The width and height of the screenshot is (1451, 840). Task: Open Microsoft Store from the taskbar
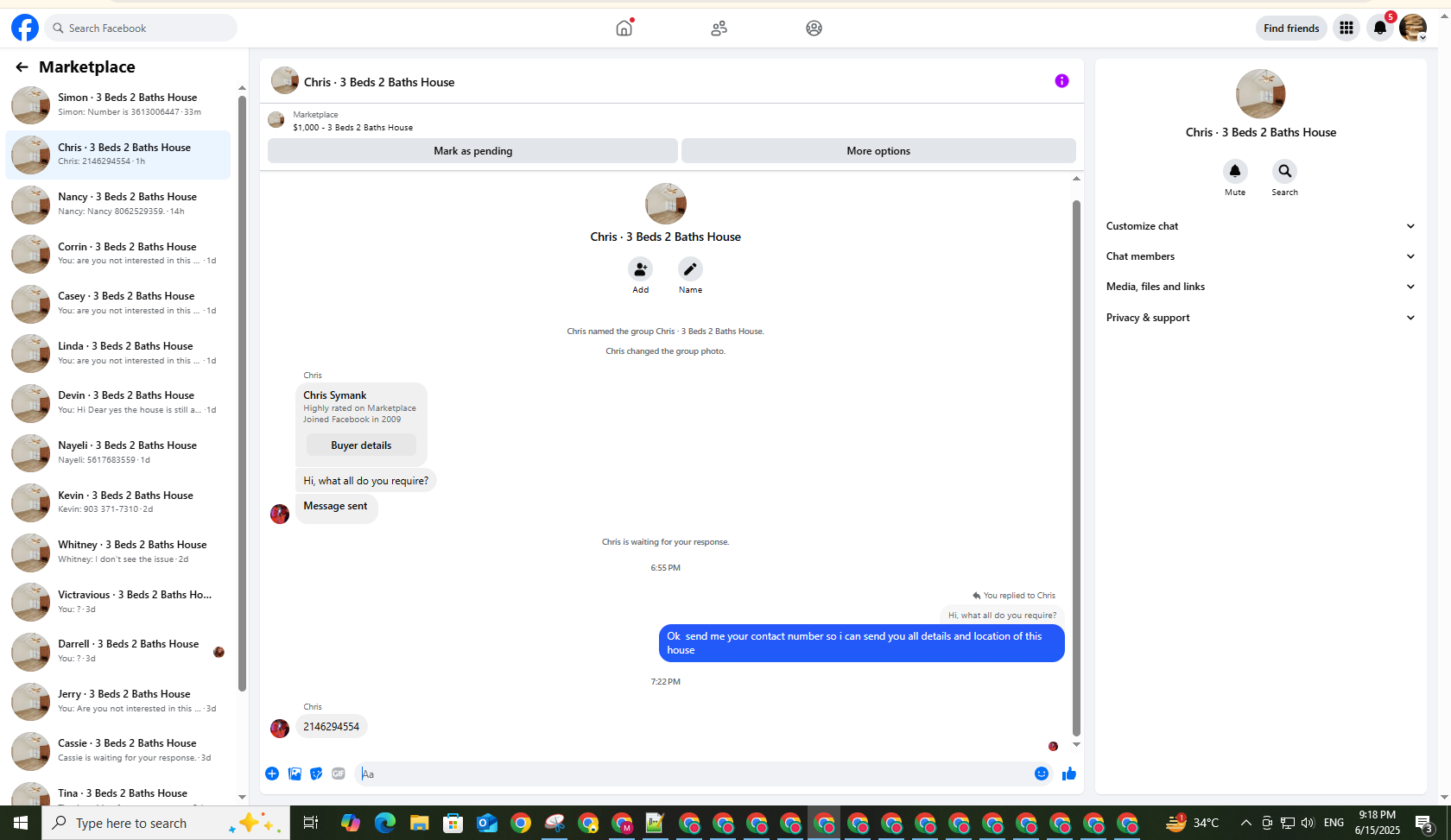[x=453, y=823]
